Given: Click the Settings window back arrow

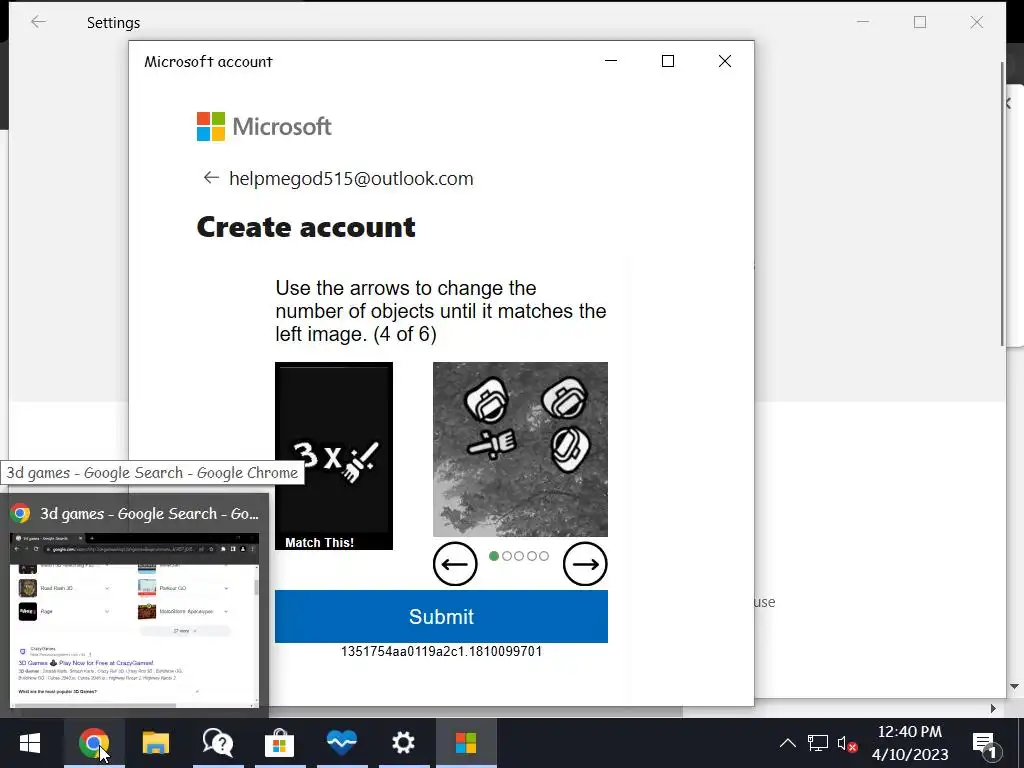Looking at the screenshot, I should point(39,22).
